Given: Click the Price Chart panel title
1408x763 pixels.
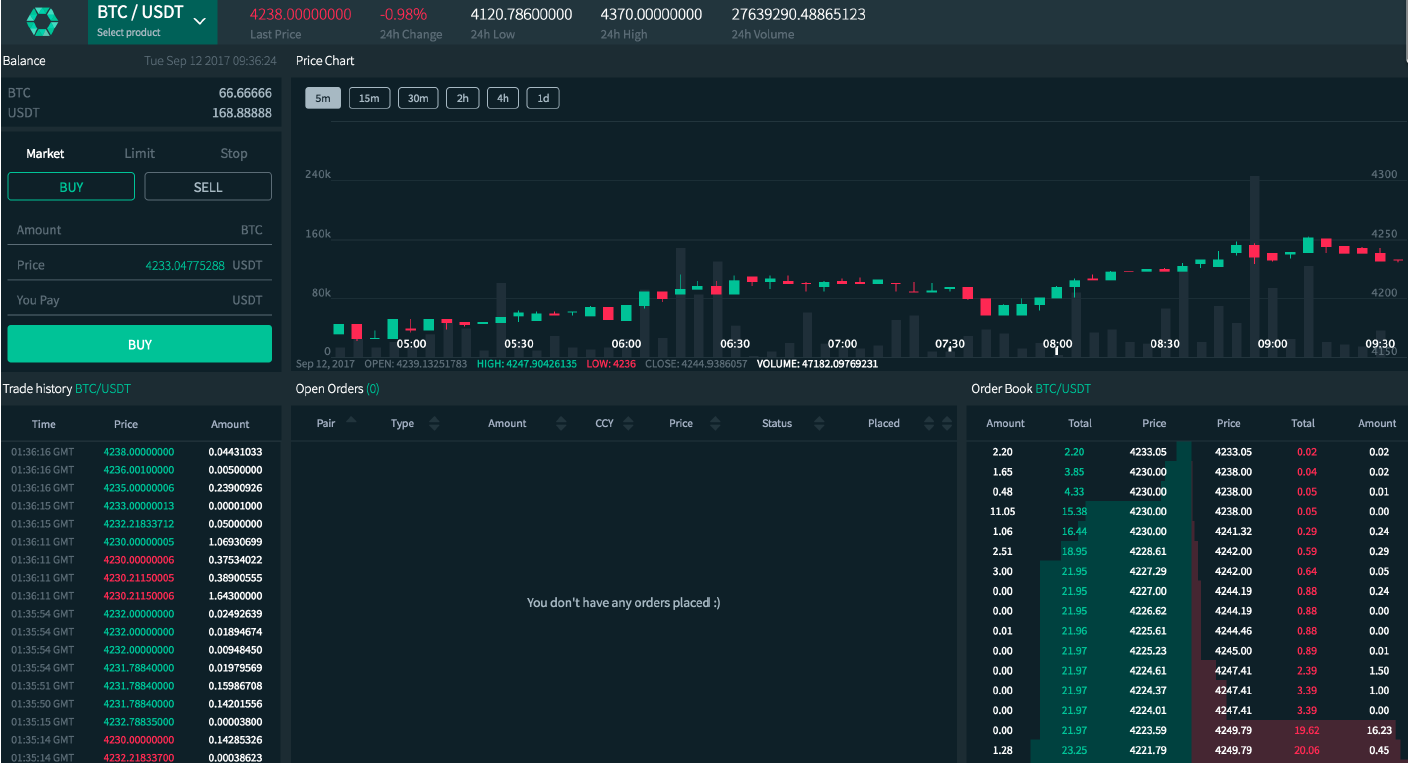Looking at the screenshot, I should click(x=325, y=61).
